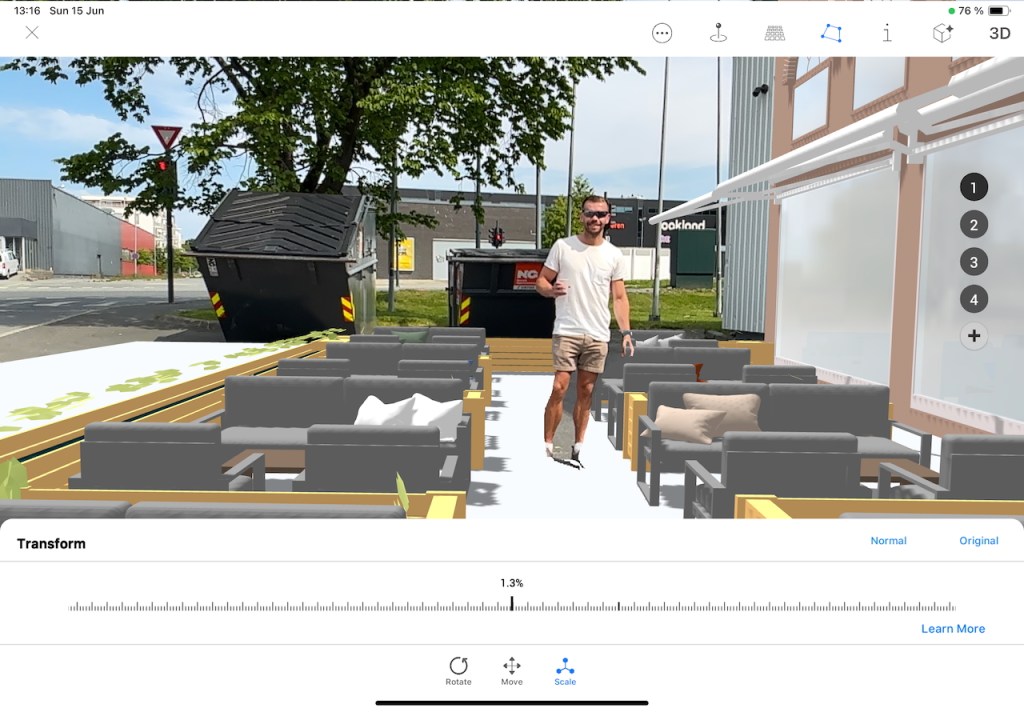Open the Learn More link
The width and height of the screenshot is (1024, 712).
(x=952, y=629)
